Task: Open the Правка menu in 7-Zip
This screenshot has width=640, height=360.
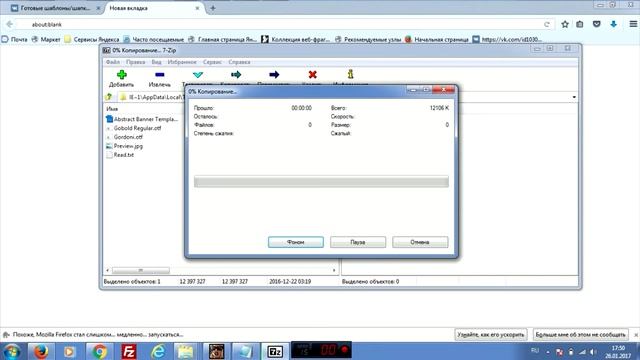Action: [x=136, y=62]
